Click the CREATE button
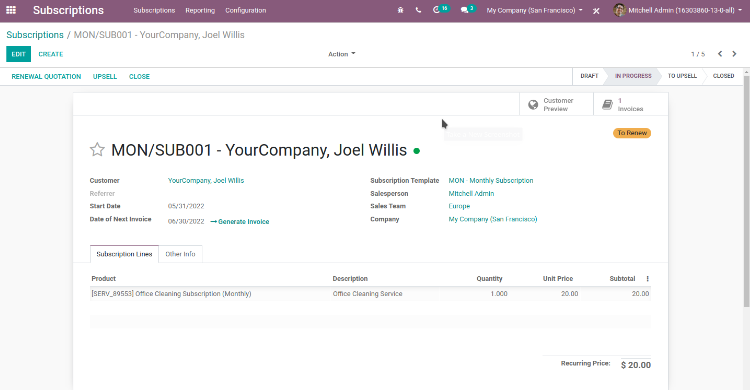751x392 pixels. [x=51, y=54]
